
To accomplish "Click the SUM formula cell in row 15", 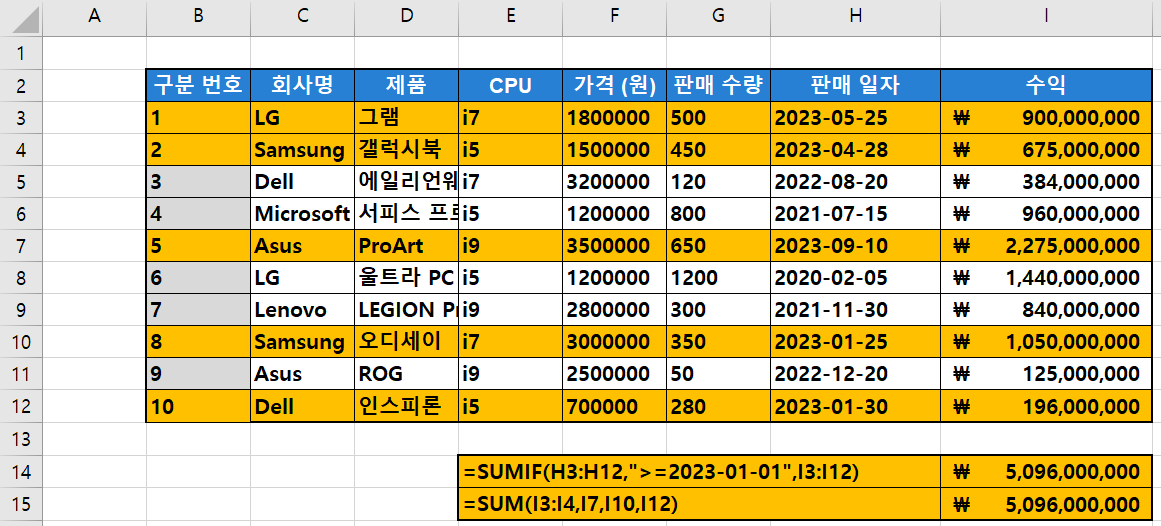I will point(700,504).
